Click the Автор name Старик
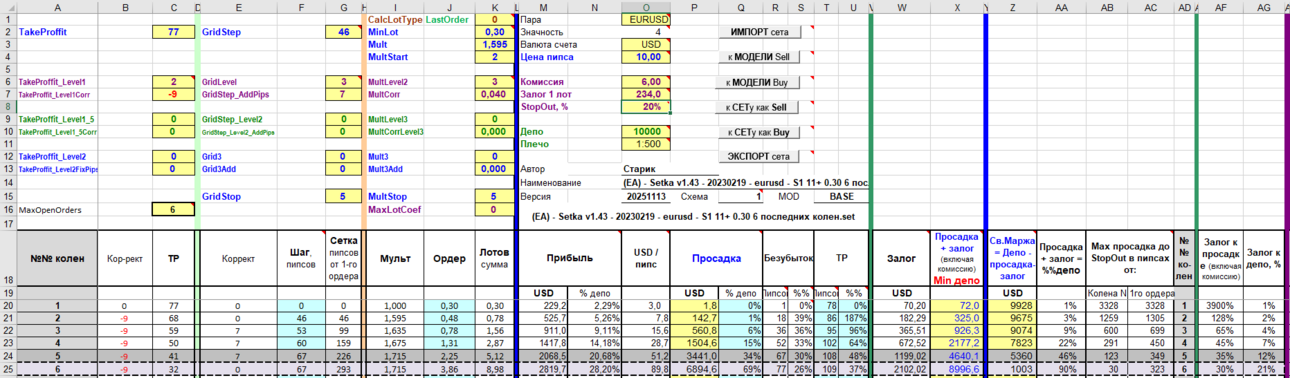1290x378 pixels. click(640, 170)
